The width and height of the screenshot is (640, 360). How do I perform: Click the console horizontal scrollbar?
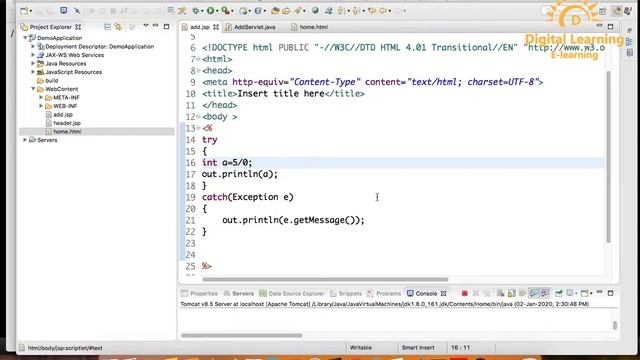pos(242,336)
